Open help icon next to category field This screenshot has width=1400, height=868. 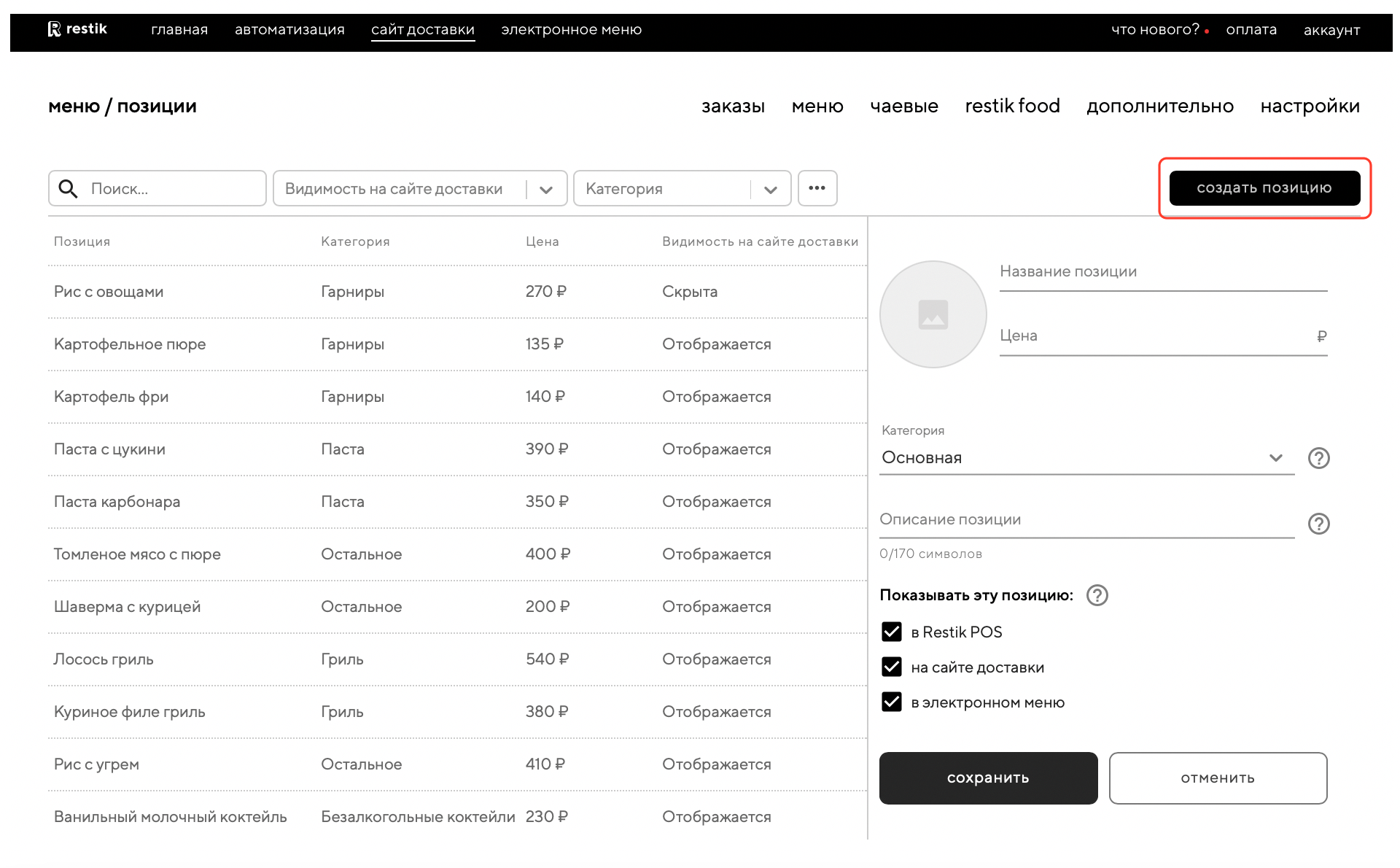[x=1318, y=458]
